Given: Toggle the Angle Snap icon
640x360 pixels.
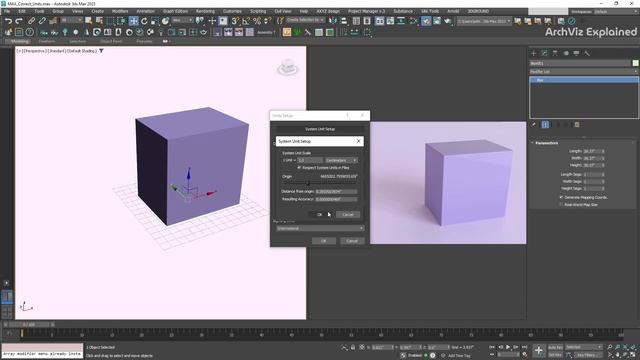Looking at the screenshot, I should (246, 21).
